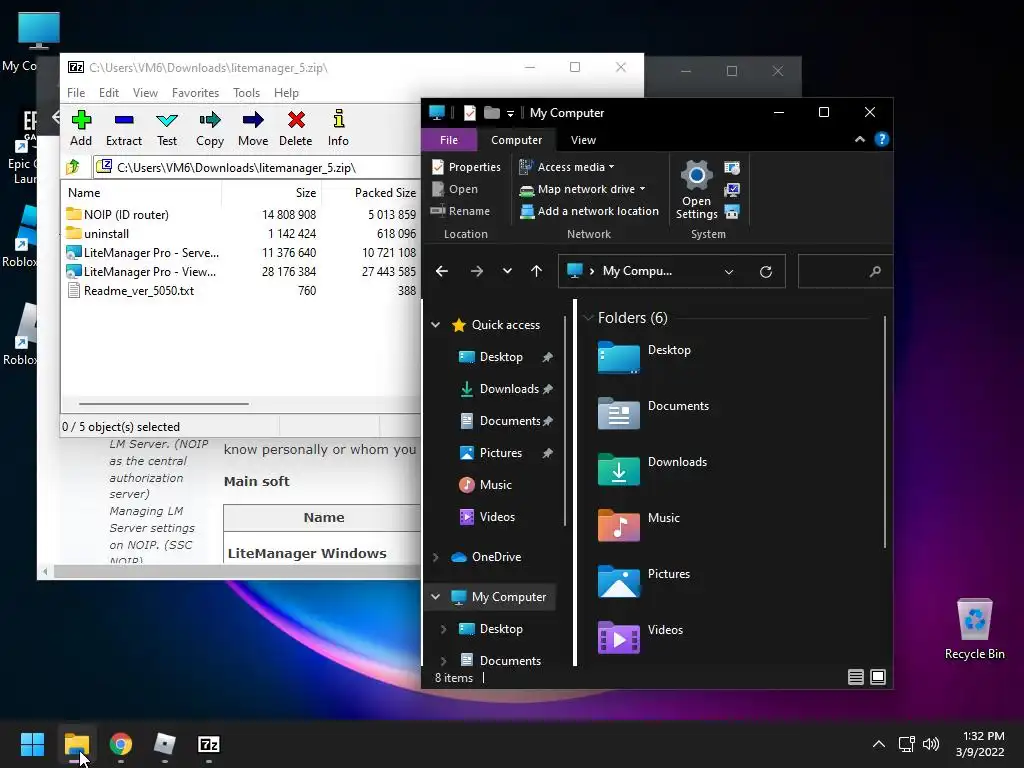Open the Info tool in 7-Zip
1024x768 pixels.
coord(338,129)
